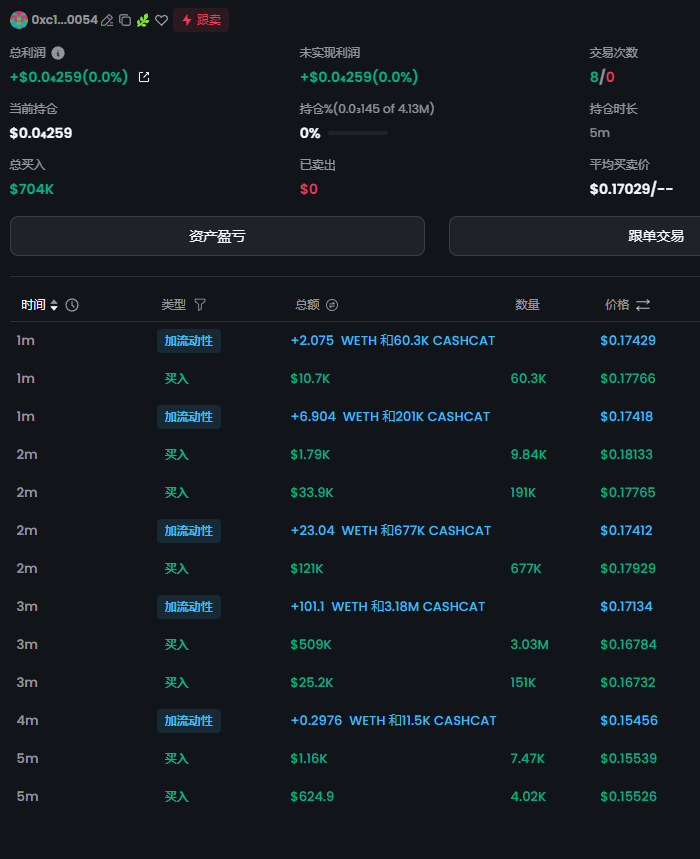Click the 总额 column header
This screenshot has width=700, height=859.
(307, 305)
